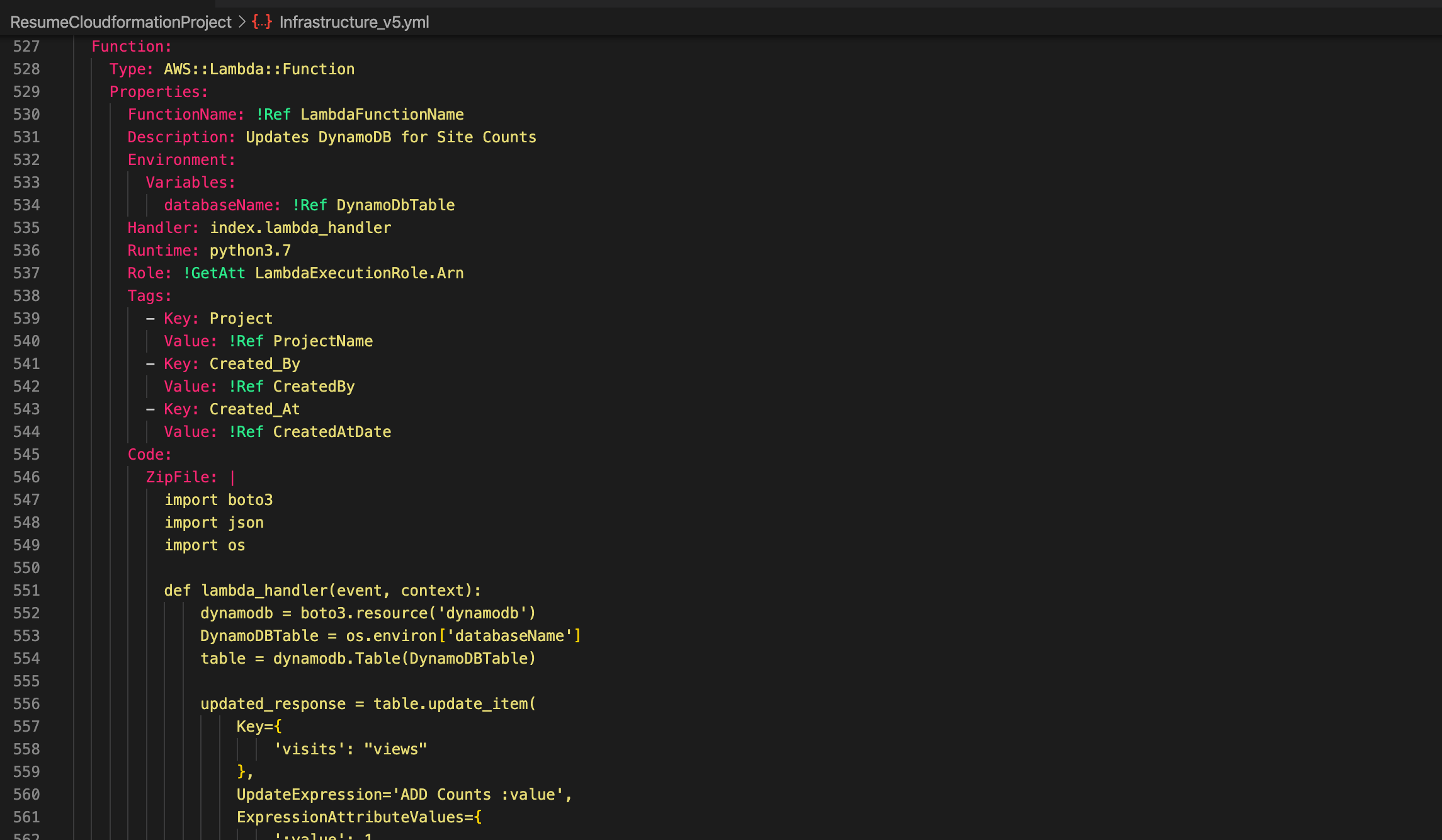The height and width of the screenshot is (840, 1442).
Task: Click the 'visits': "views" entry
Action: [x=350, y=749]
